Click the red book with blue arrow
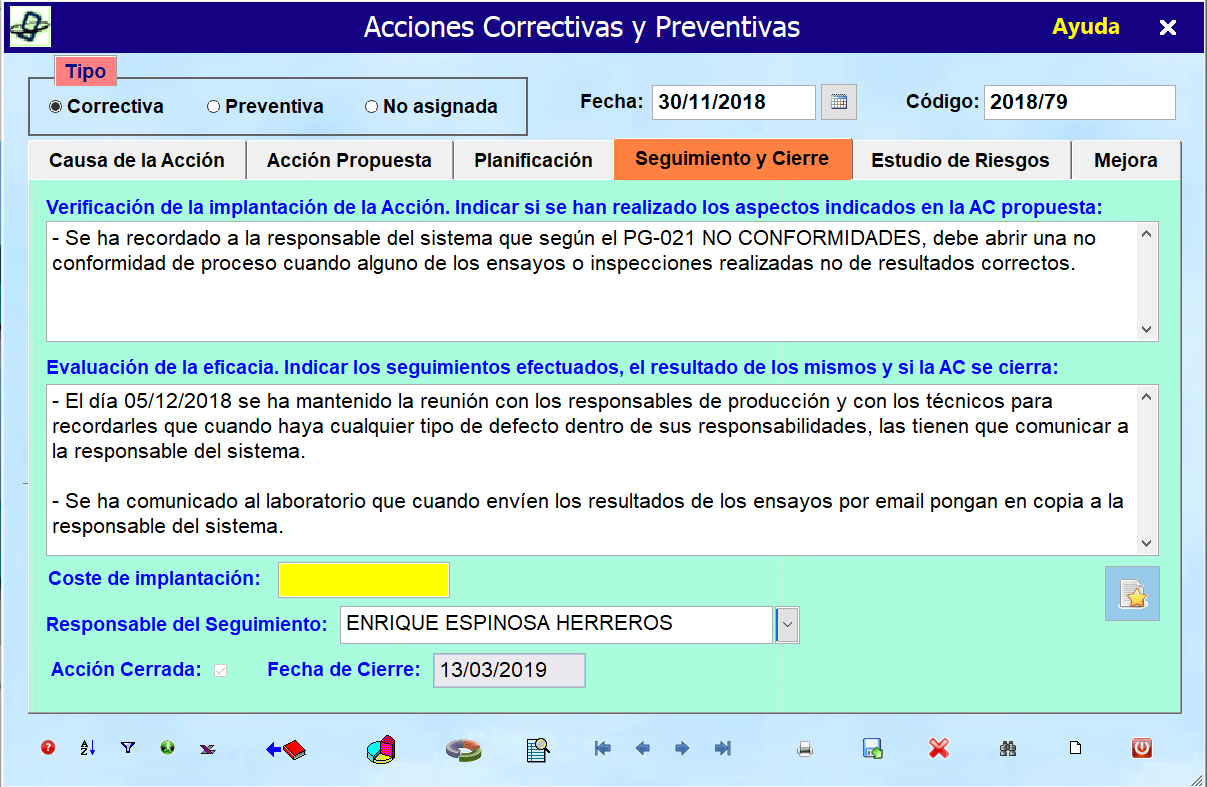 click(x=286, y=749)
